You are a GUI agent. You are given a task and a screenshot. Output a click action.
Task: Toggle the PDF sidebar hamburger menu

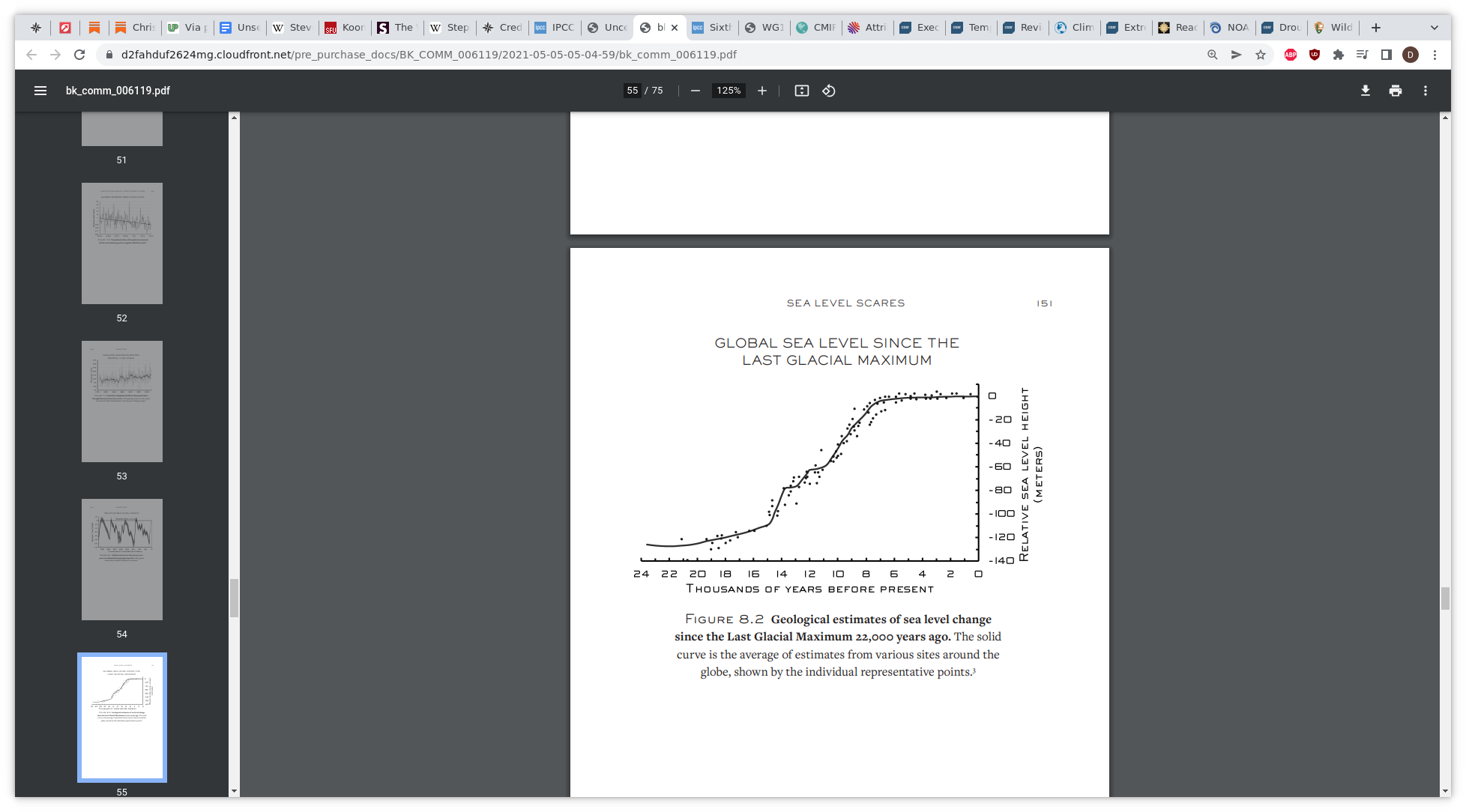point(40,91)
